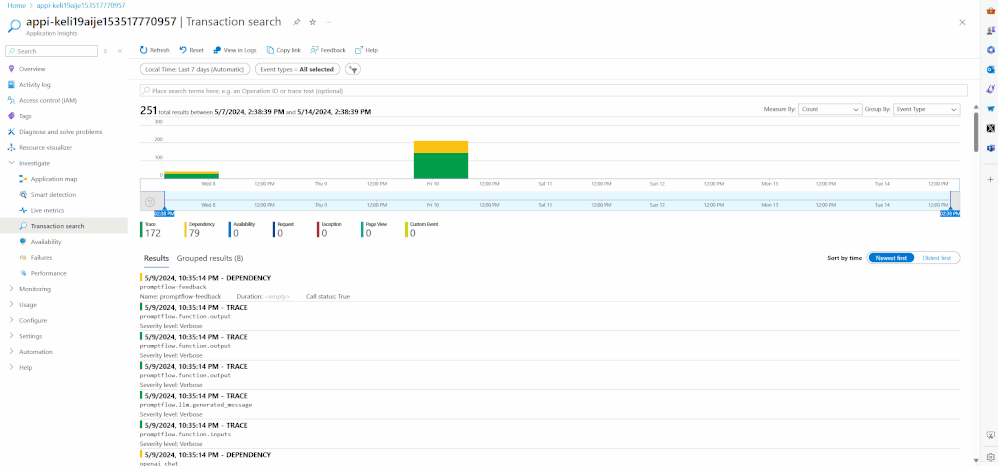Focus the sidebar Search box
Screen dimensions: 998x466
click(51, 51)
